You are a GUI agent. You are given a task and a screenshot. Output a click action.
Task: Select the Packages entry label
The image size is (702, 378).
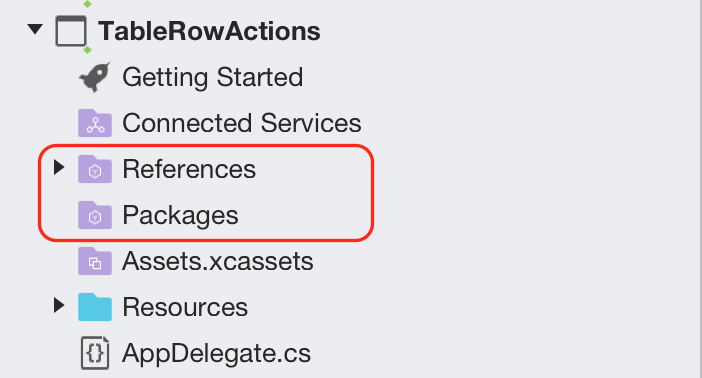pos(180,215)
